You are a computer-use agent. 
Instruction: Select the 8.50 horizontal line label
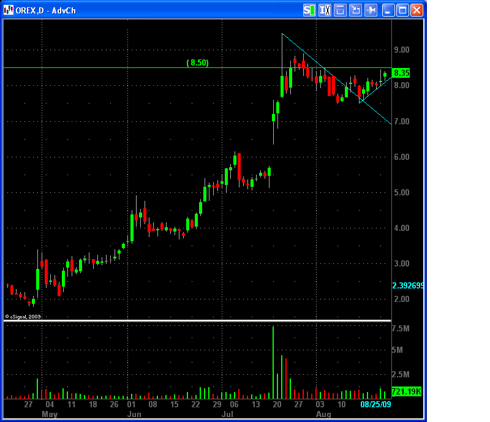[x=197, y=63]
